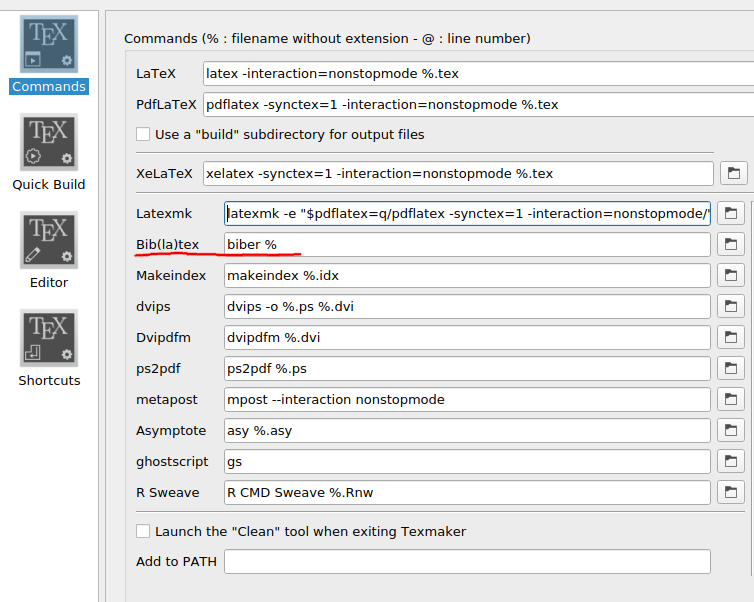Open the Shortcuts settings page
Viewport: 754px width, 602px height.
pyautogui.click(x=48, y=348)
